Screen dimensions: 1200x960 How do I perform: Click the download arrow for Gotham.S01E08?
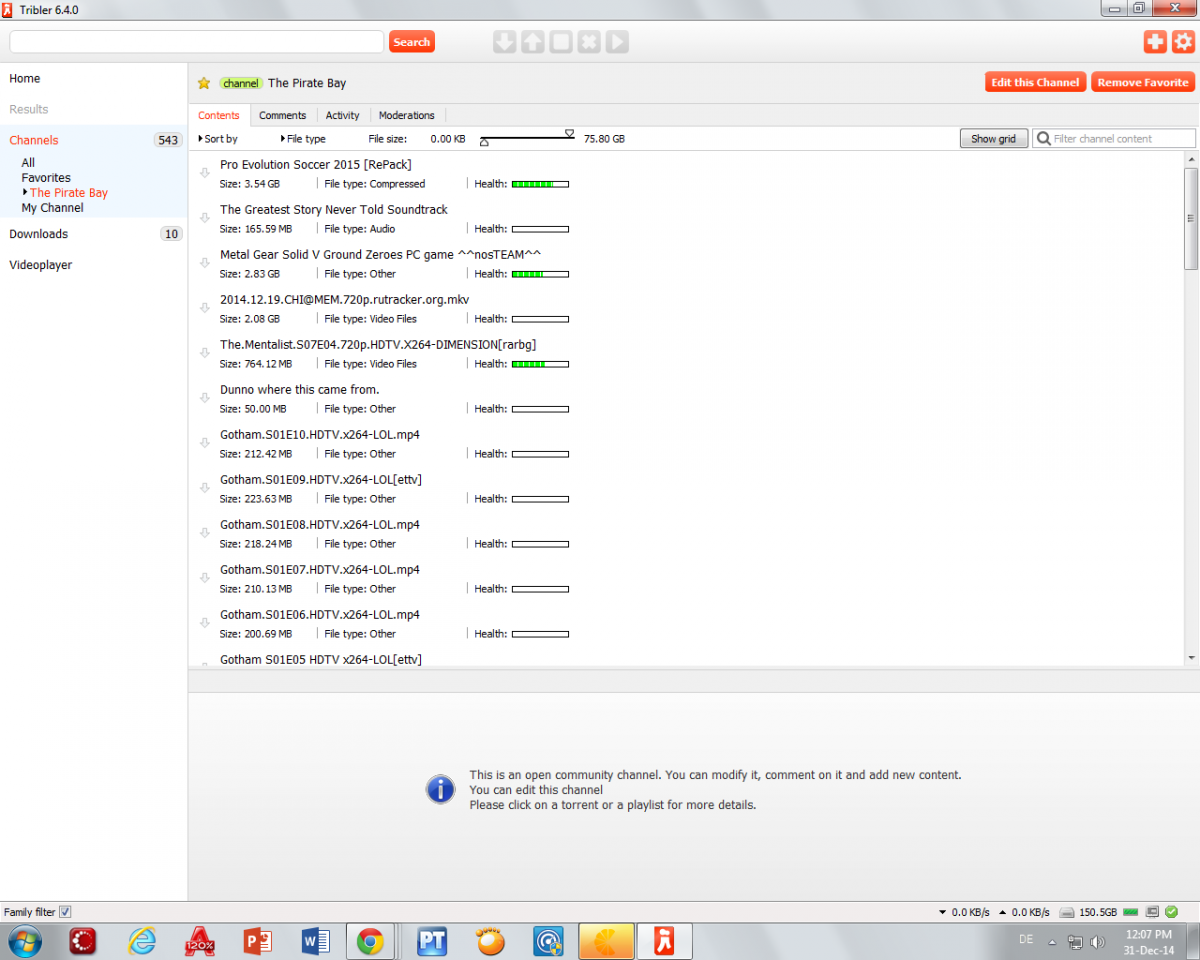click(205, 533)
